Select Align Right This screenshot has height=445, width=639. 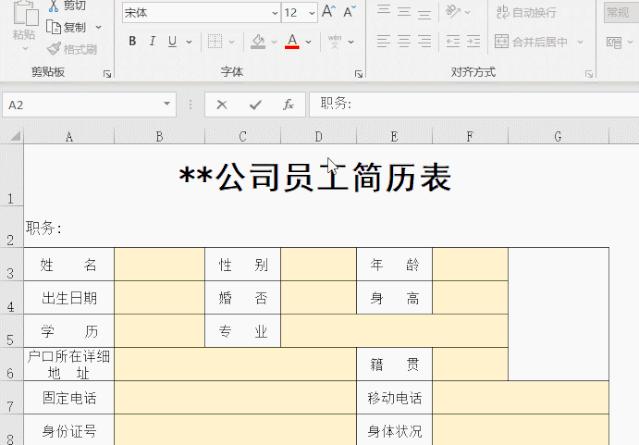pyautogui.click(x=424, y=41)
